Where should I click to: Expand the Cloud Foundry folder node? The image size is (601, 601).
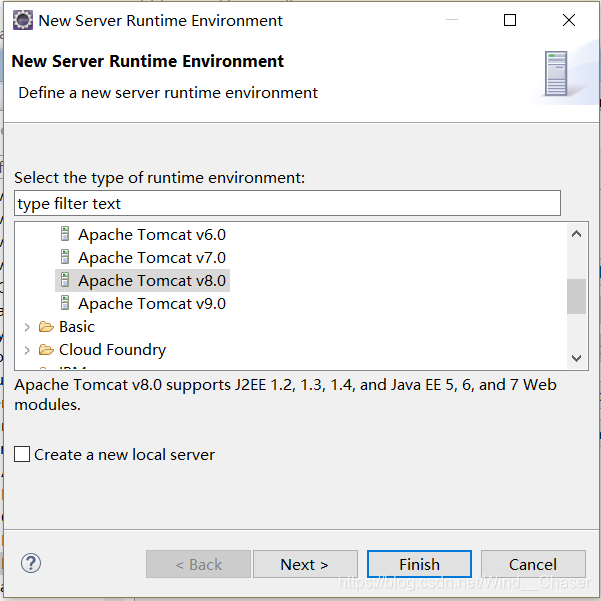coord(27,350)
